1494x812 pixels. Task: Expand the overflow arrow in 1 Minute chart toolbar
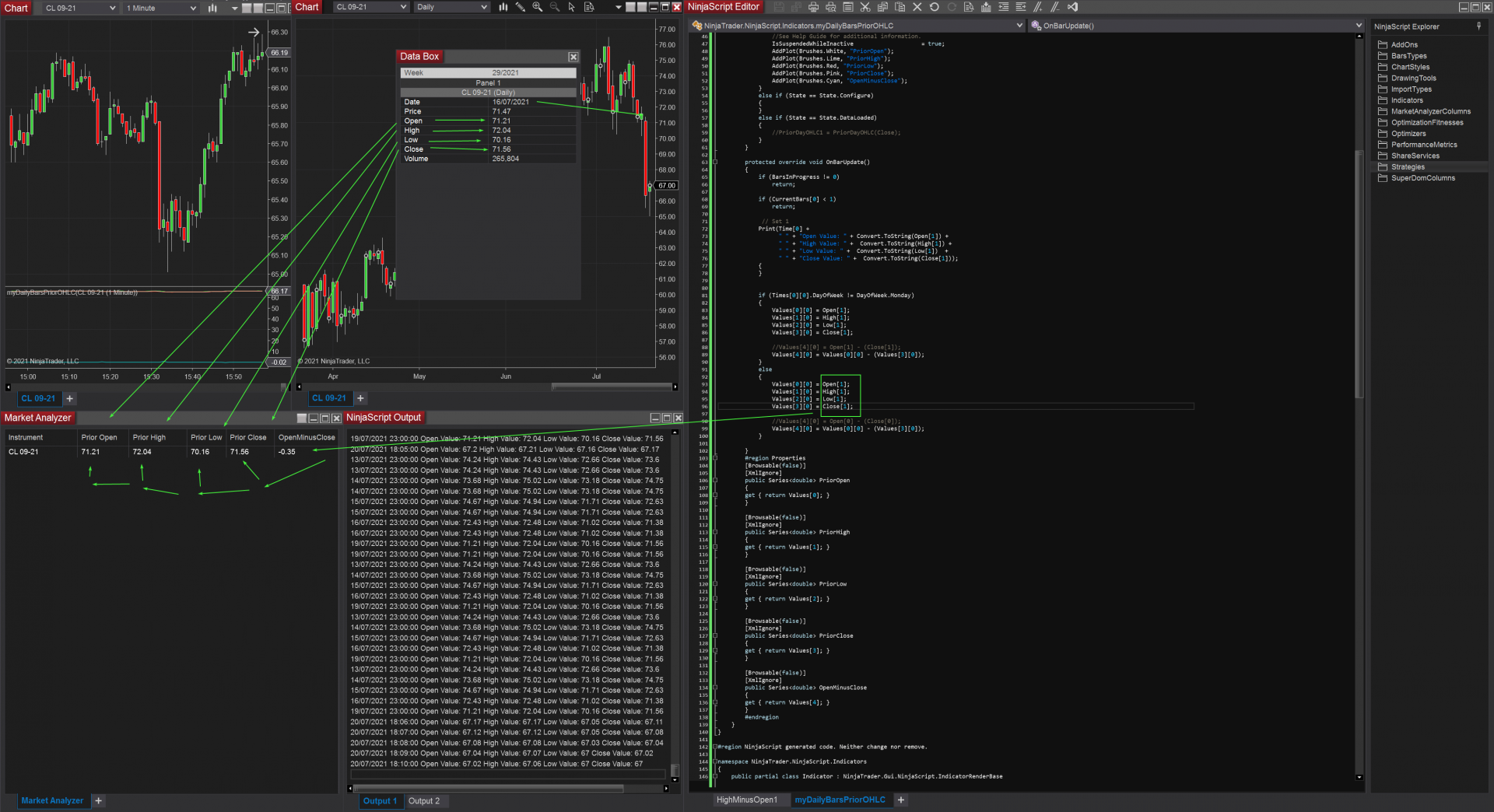click(234, 8)
